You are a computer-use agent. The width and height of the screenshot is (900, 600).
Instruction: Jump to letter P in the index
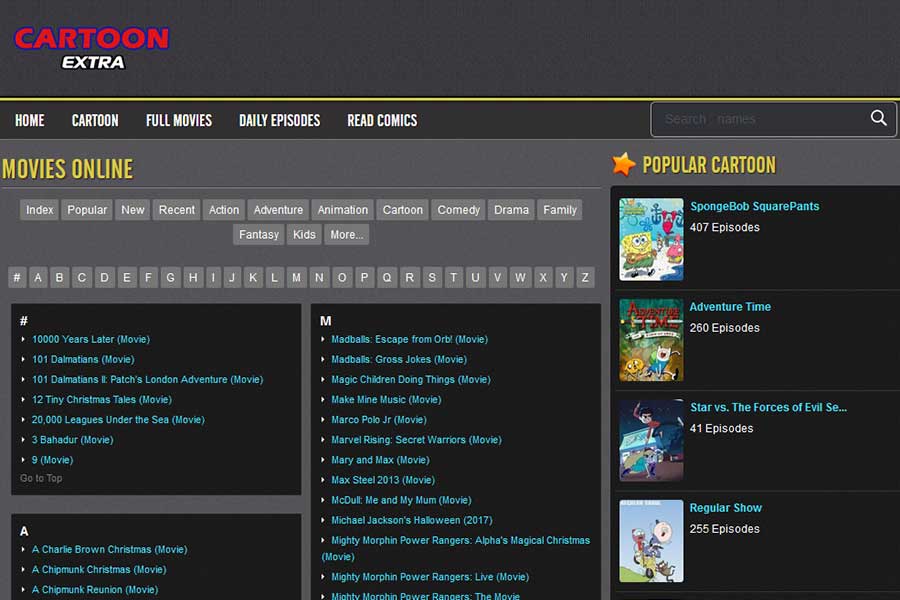pos(364,278)
